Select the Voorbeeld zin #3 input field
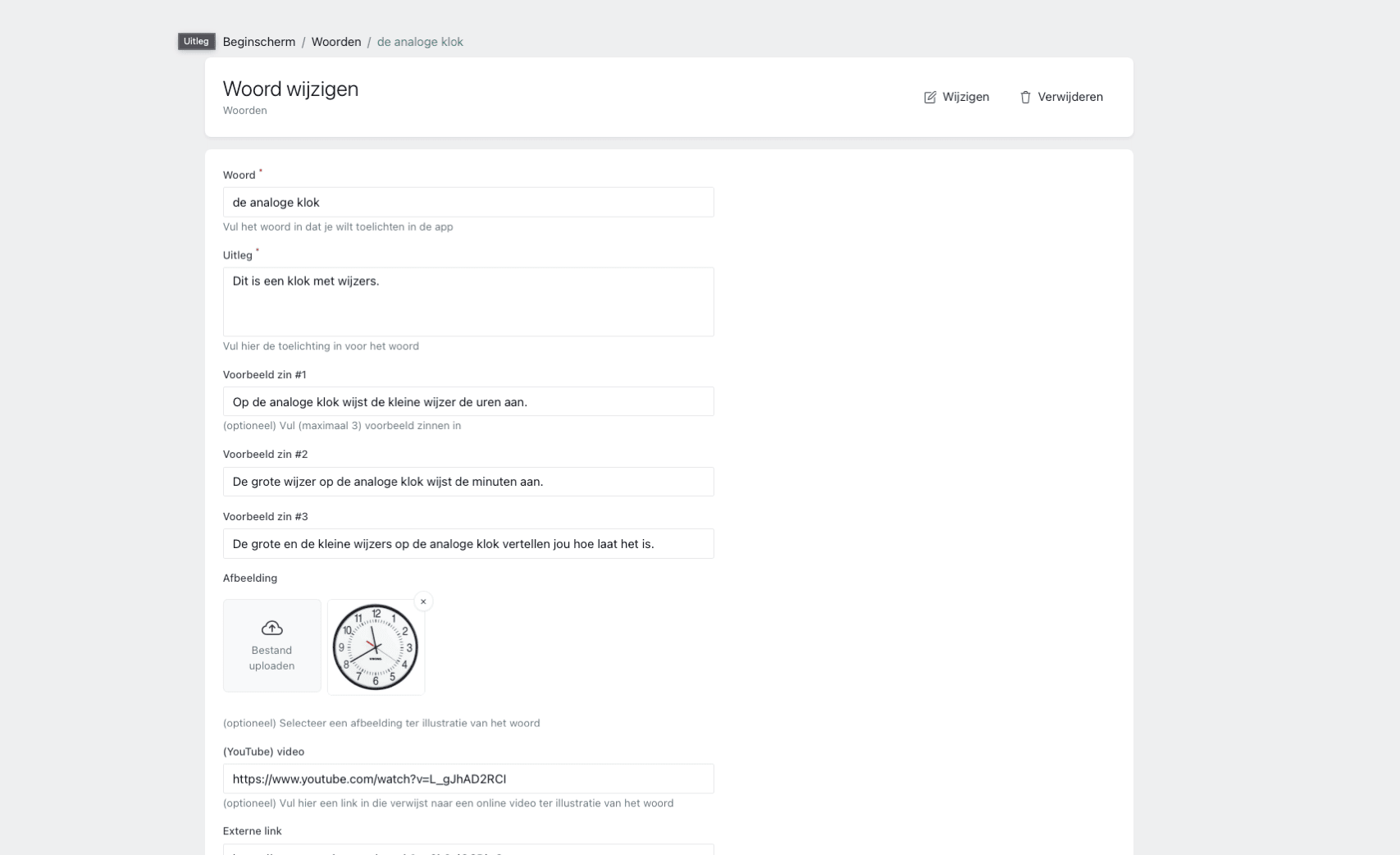Viewport: 1400px width, 855px height. tap(467, 543)
